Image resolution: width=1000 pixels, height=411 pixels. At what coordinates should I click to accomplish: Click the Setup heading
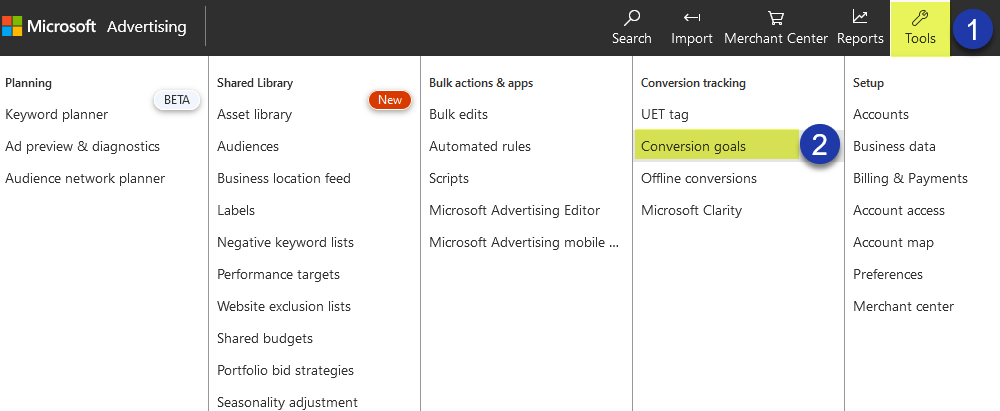[x=869, y=83]
